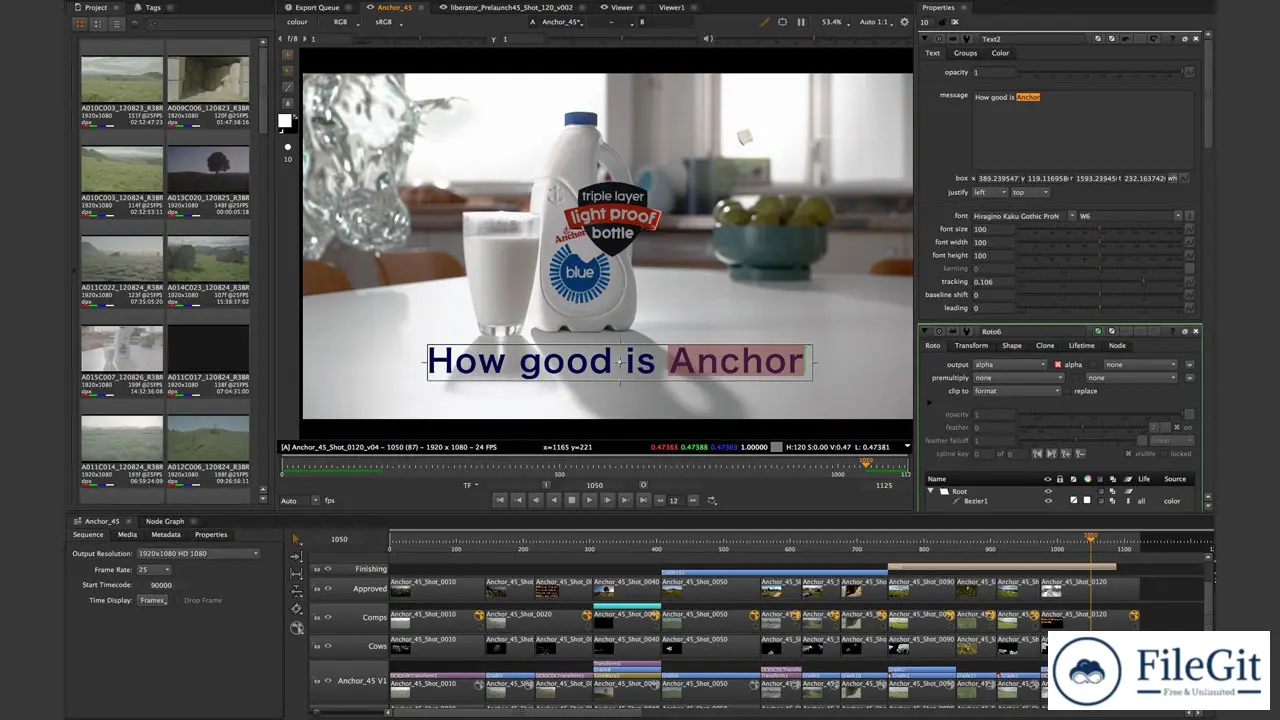Toggle visibility eye of Bezier1 layer
This screenshot has height=720, width=1280.
[1048, 501]
